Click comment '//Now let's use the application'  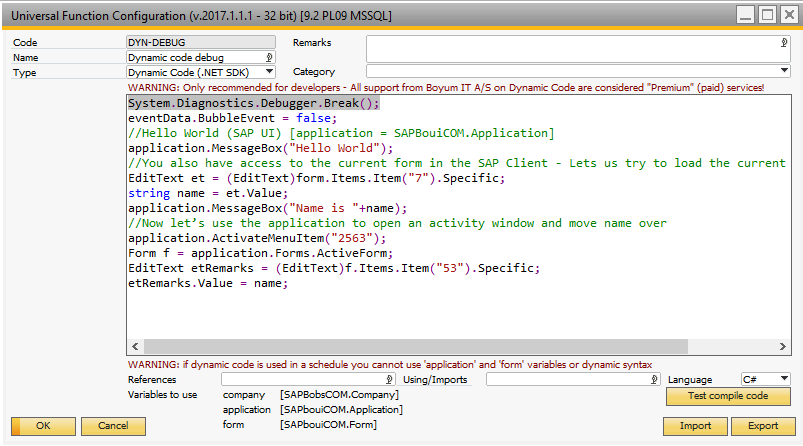(397, 223)
